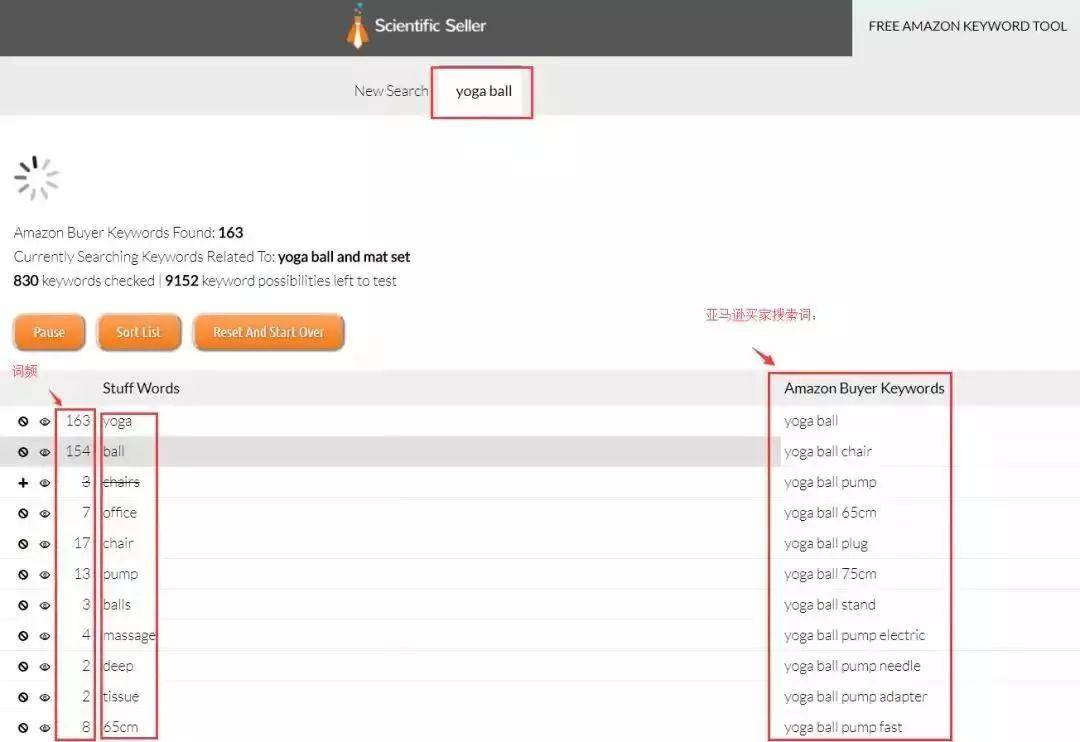Image resolution: width=1080 pixels, height=742 pixels.
Task: Click the frequency count 17
Action: [82, 544]
